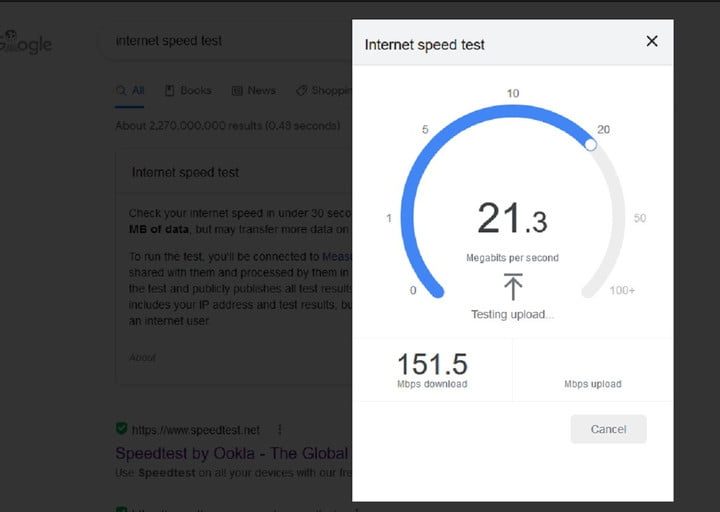The height and width of the screenshot is (512, 720).
Task: Click the About link in speed test card
Action: pos(142,357)
